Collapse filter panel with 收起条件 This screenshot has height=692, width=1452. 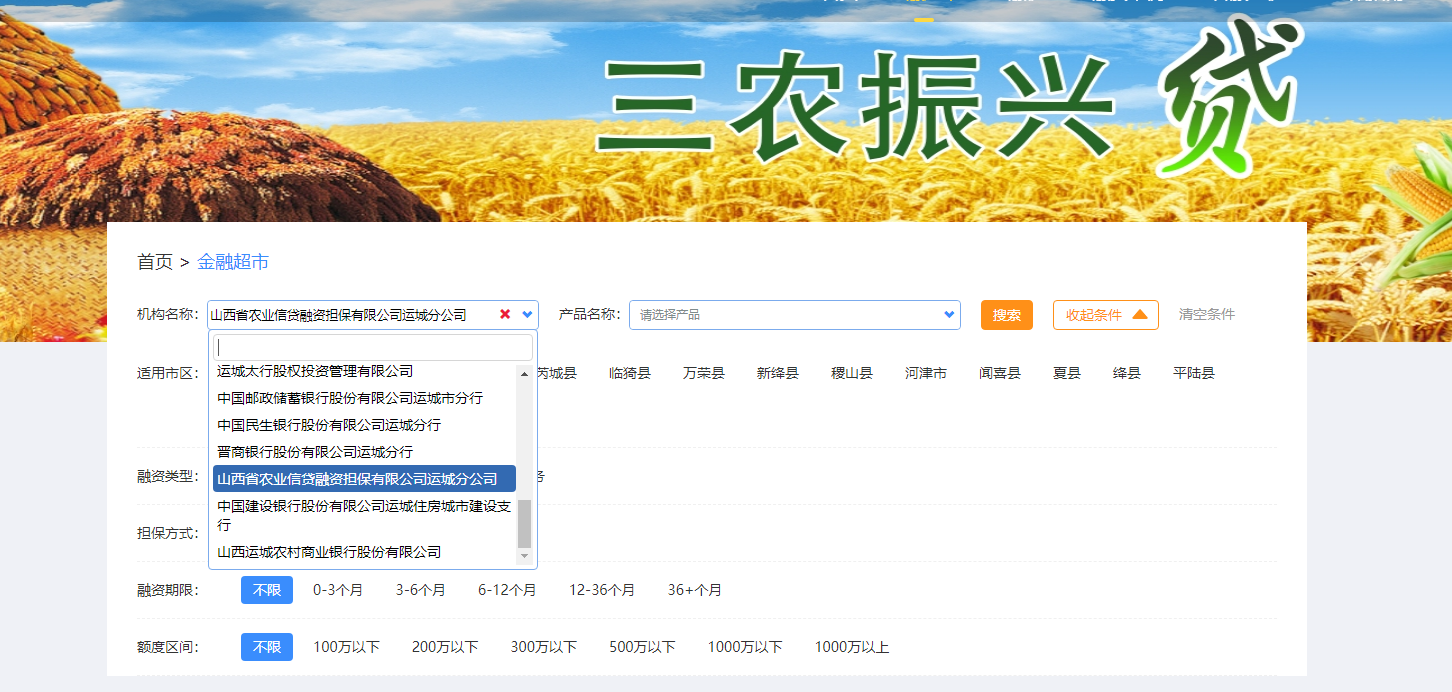(1105, 314)
